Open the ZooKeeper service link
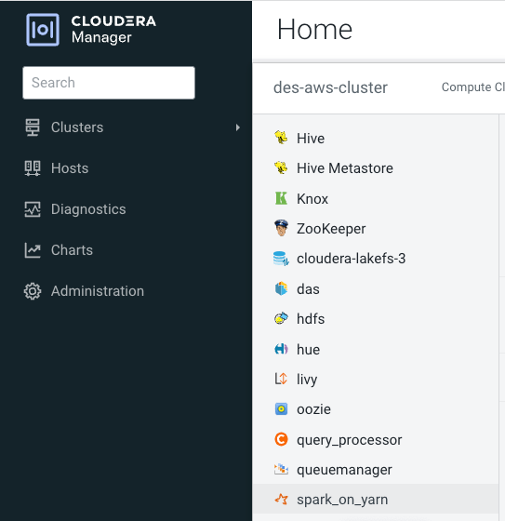This screenshot has width=505, height=521. (331, 229)
